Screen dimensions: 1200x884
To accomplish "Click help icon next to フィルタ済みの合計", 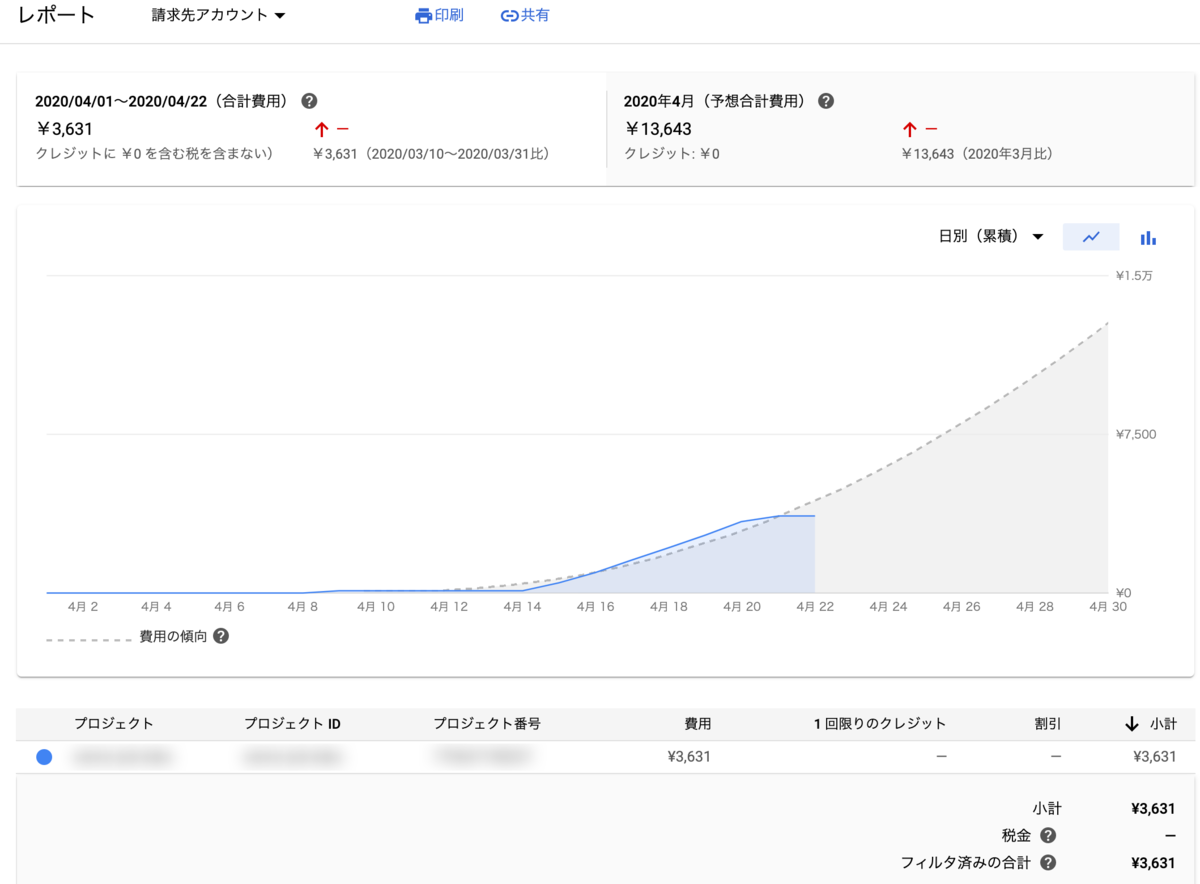I will 1047,862.
